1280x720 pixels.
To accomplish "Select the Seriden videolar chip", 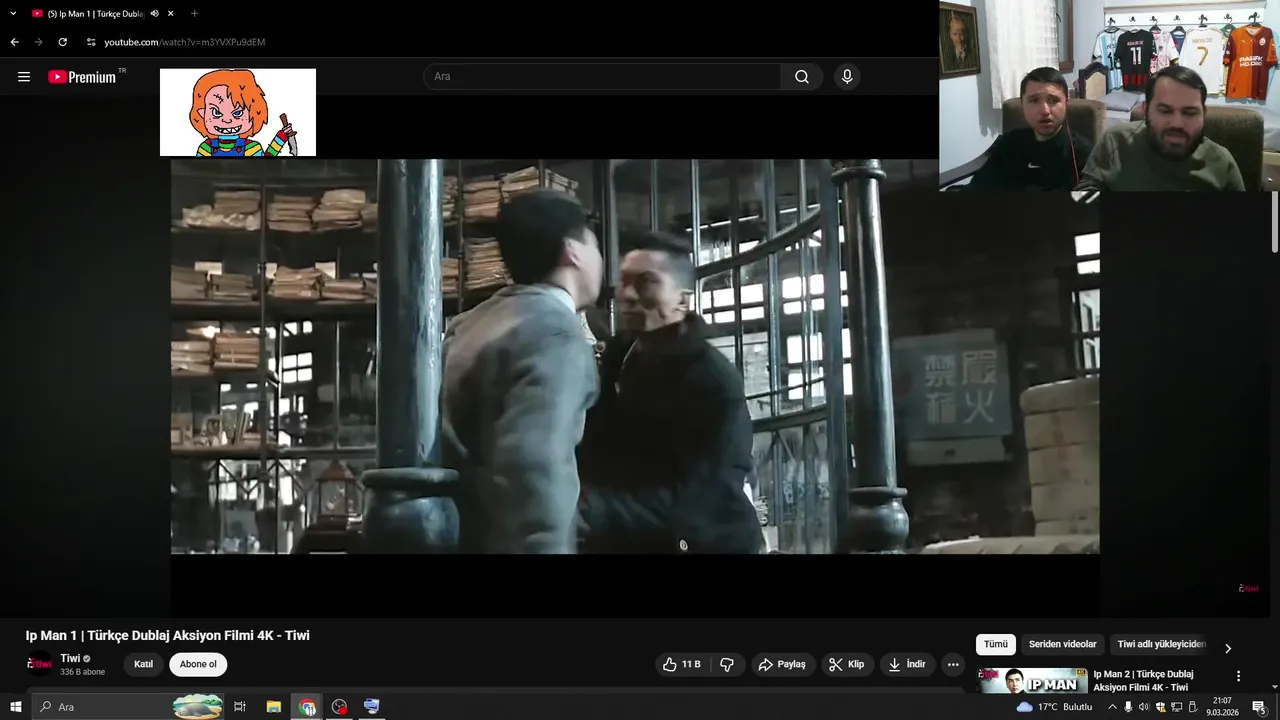I will (x=1063, y=645).
